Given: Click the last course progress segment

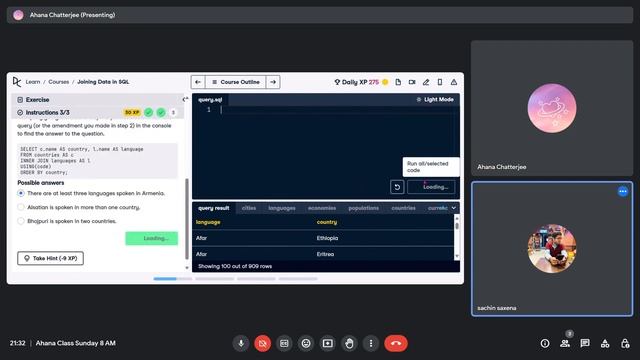Looking at the screenshot, I should (298, 279).
